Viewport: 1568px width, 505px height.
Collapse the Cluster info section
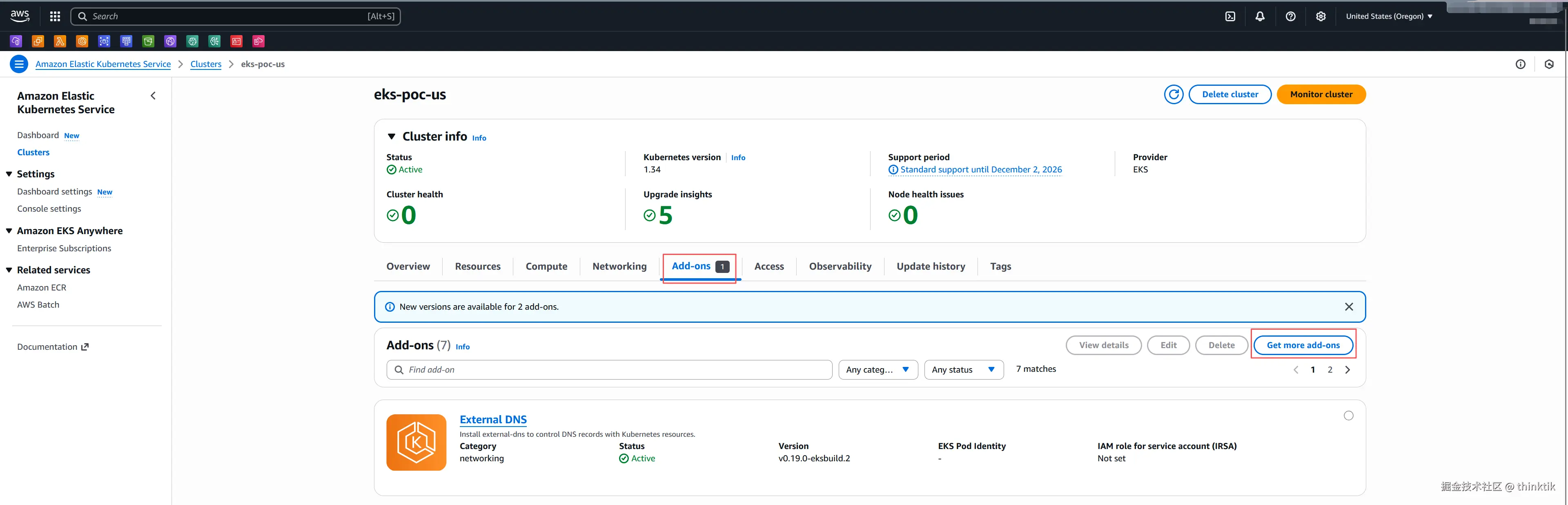click(x=392, y=136)
